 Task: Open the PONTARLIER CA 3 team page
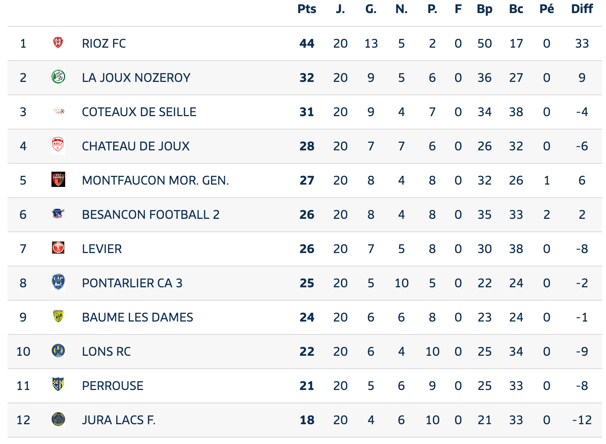[132, 283]
